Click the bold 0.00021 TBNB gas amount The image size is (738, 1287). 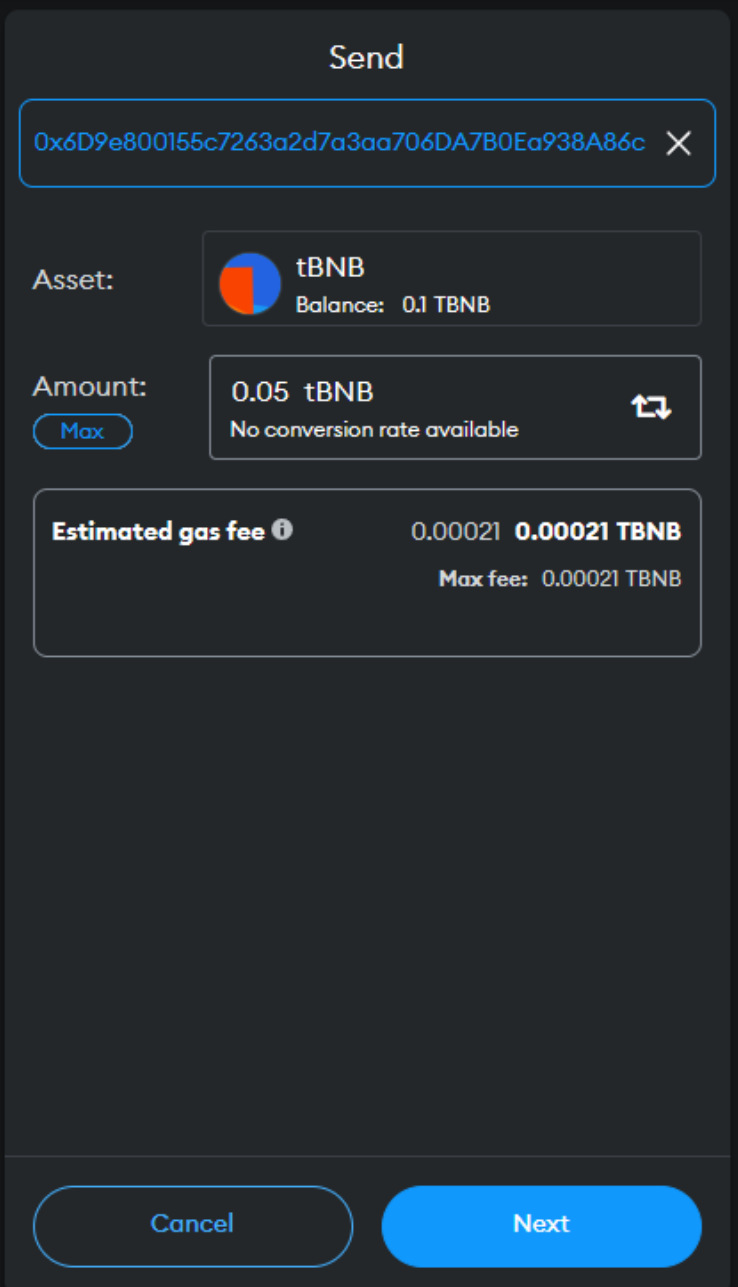(x=598, y=531)
